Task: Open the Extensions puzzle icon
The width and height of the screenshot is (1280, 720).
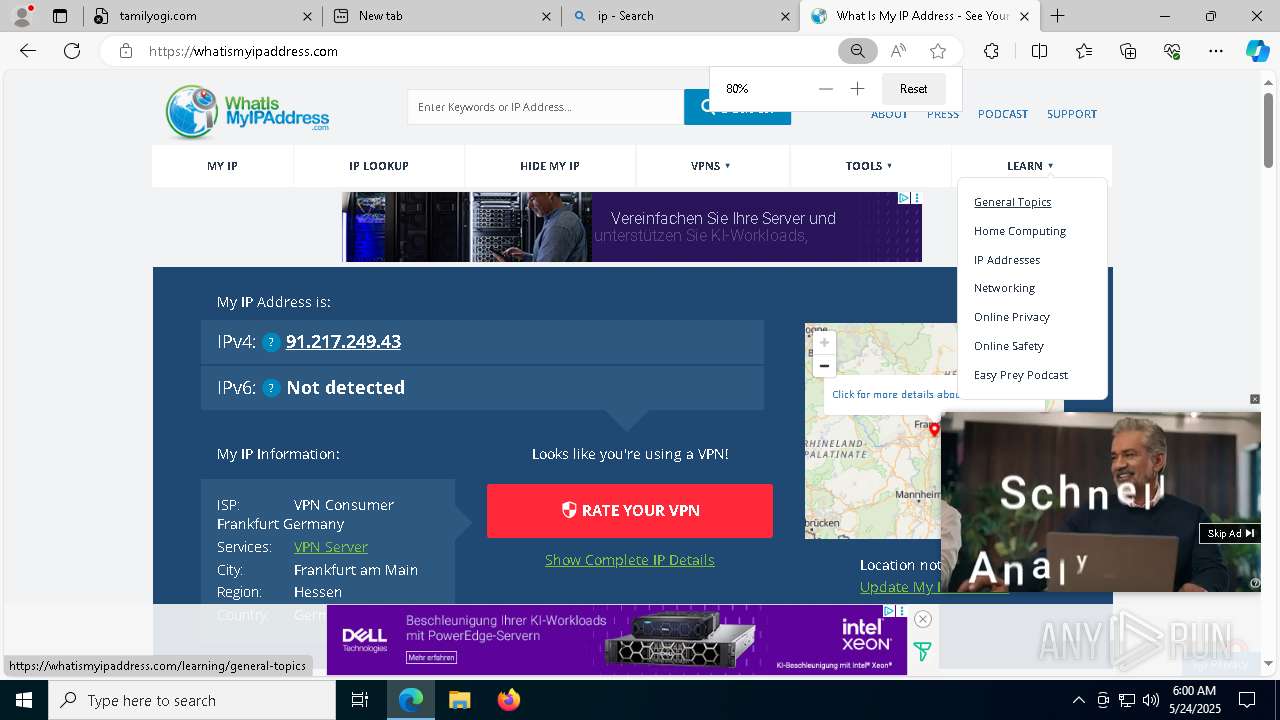Action: click(991, 51)
